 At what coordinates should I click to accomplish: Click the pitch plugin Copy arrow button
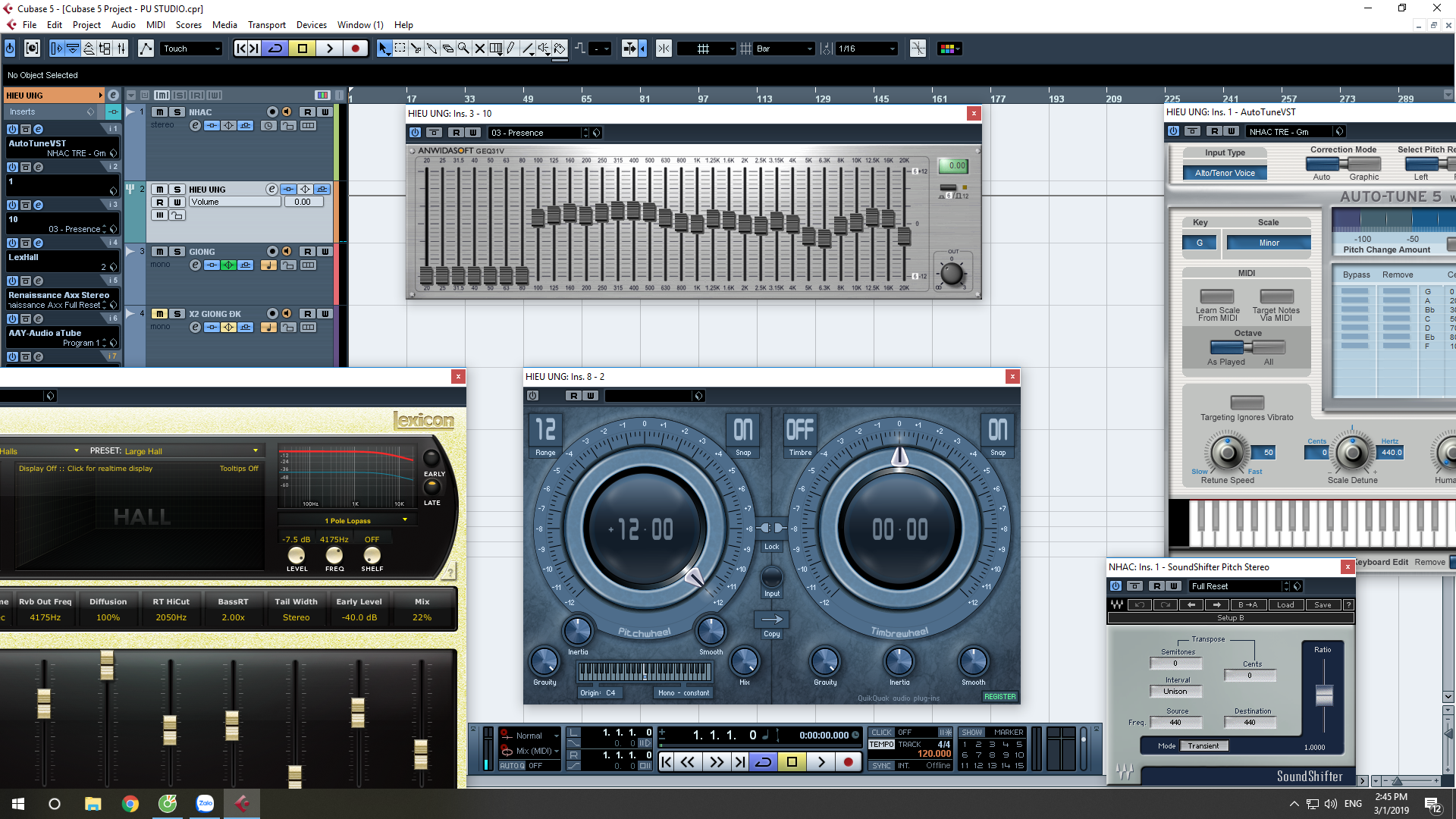coord(771,620)
